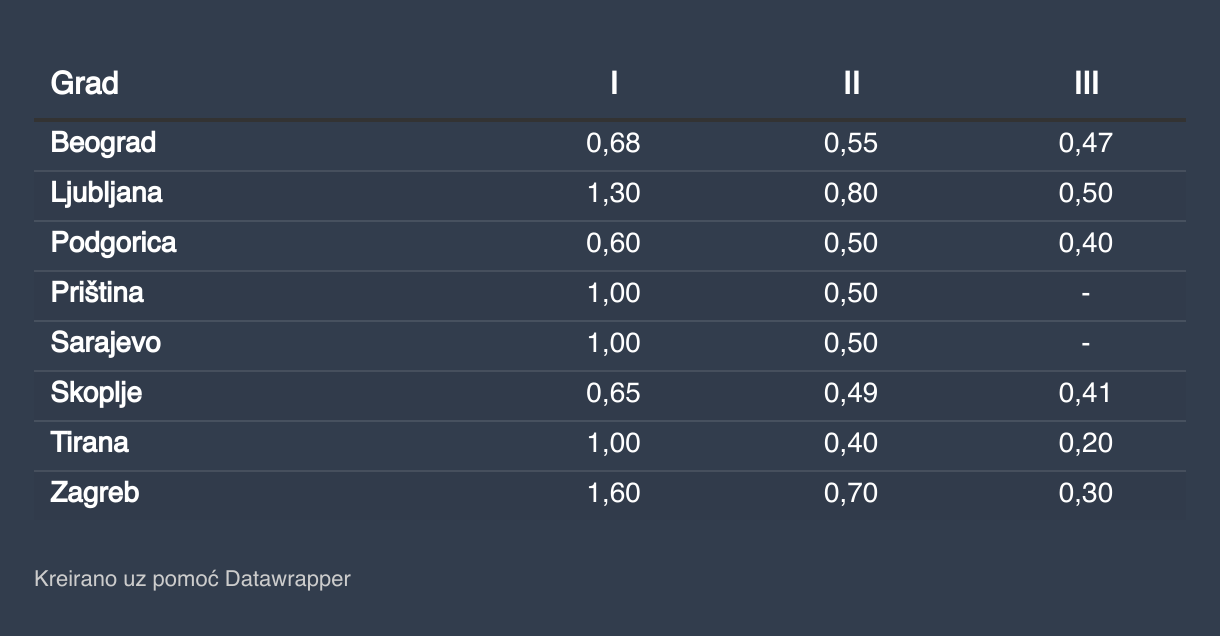Select the Ljubljana row label
The image size is (1220, 636).
[x=106, y=193]
